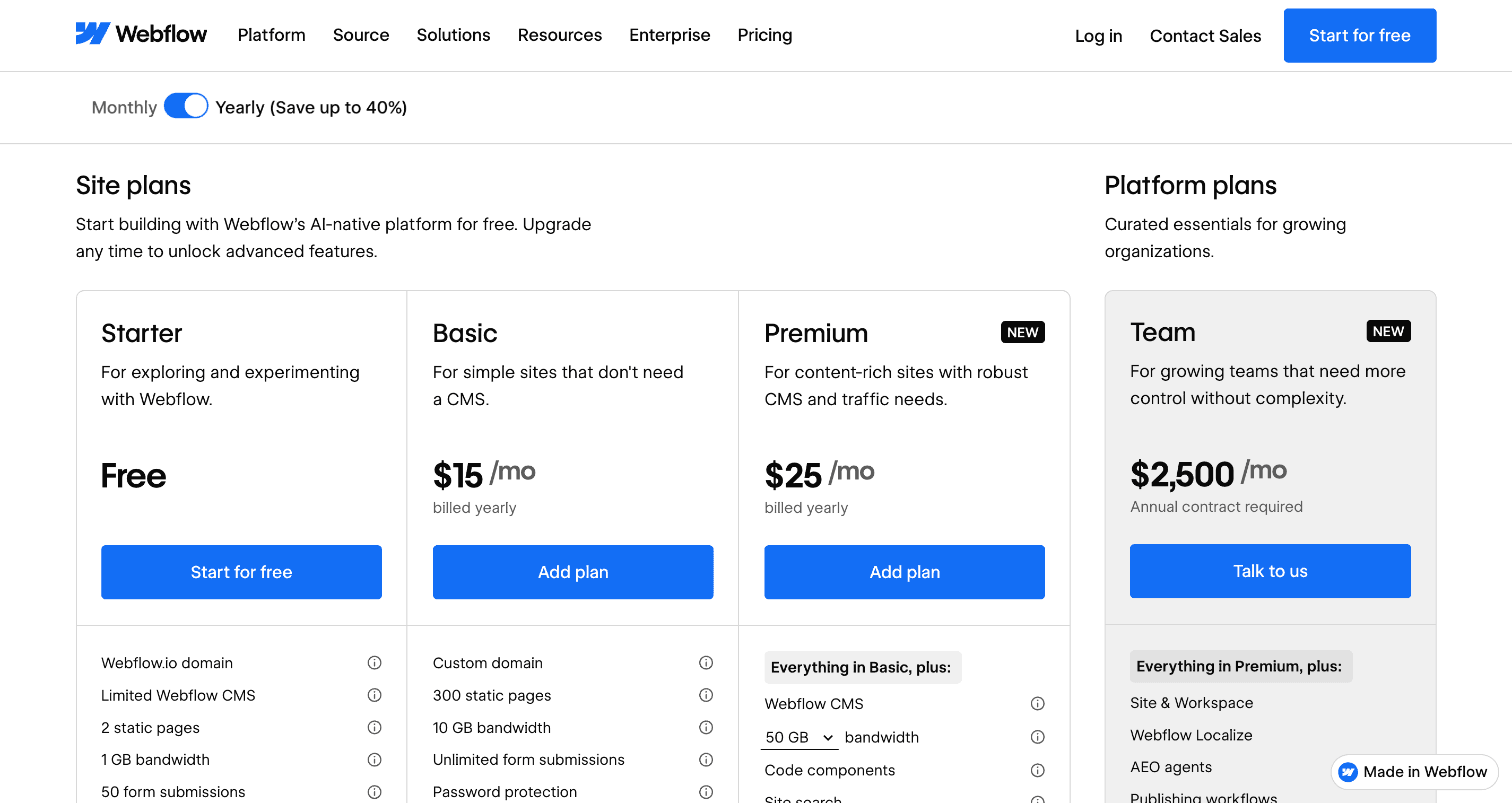Add the Basic plan

(x=573, y=572)
